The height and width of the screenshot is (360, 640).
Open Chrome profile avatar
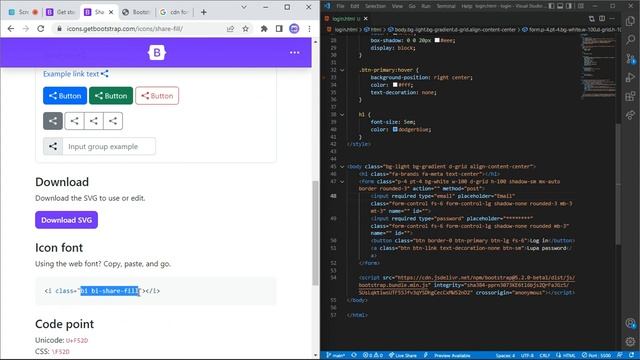coord(294,29)
